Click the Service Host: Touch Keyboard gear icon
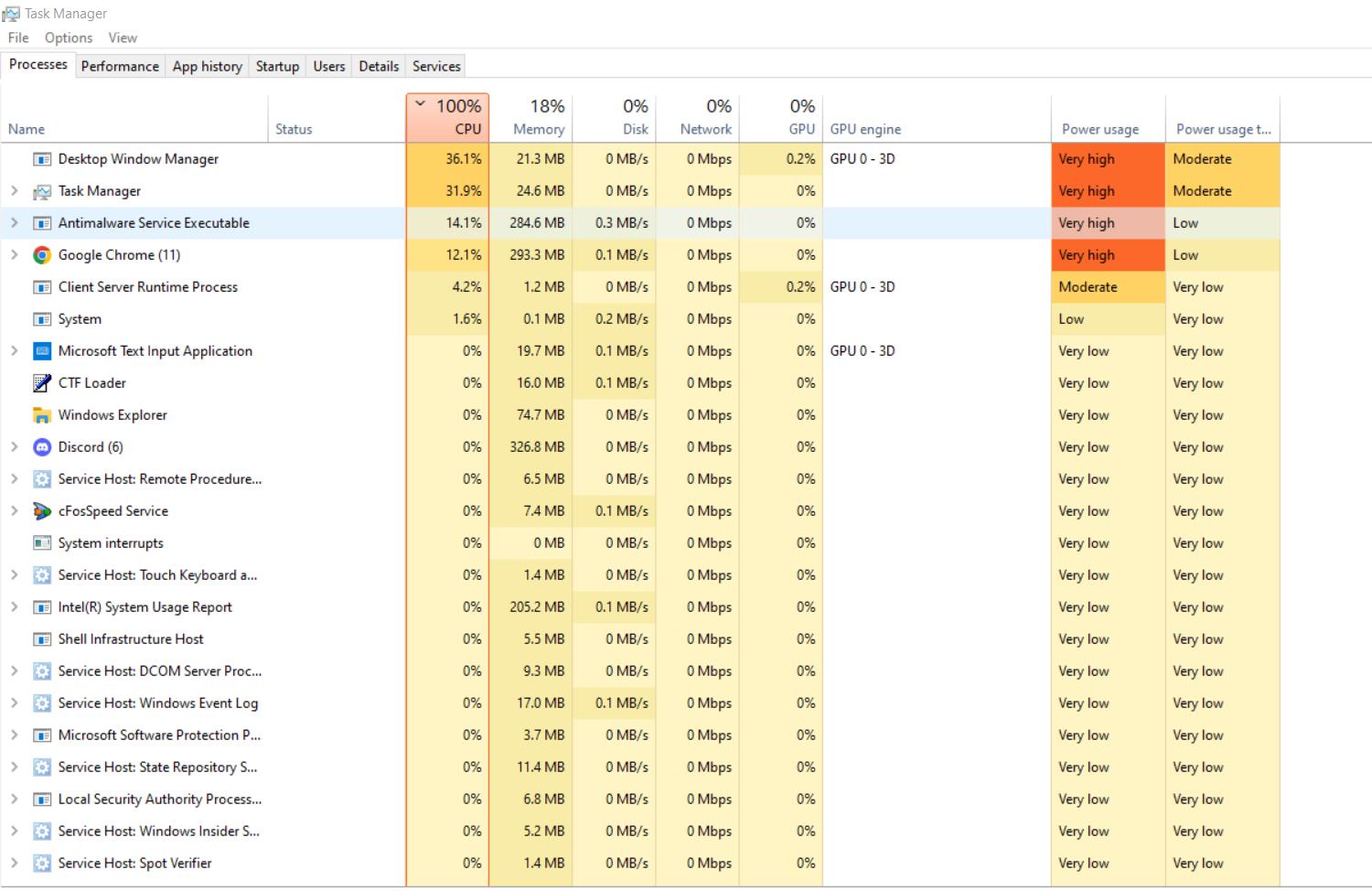Screen dimensions: 1372x891 pos(42,575)
